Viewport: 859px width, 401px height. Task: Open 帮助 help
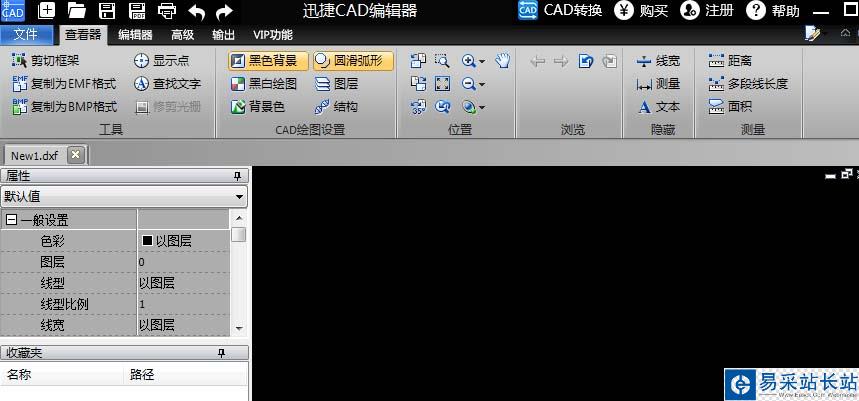pyautogui.click(x=773, y=10)
